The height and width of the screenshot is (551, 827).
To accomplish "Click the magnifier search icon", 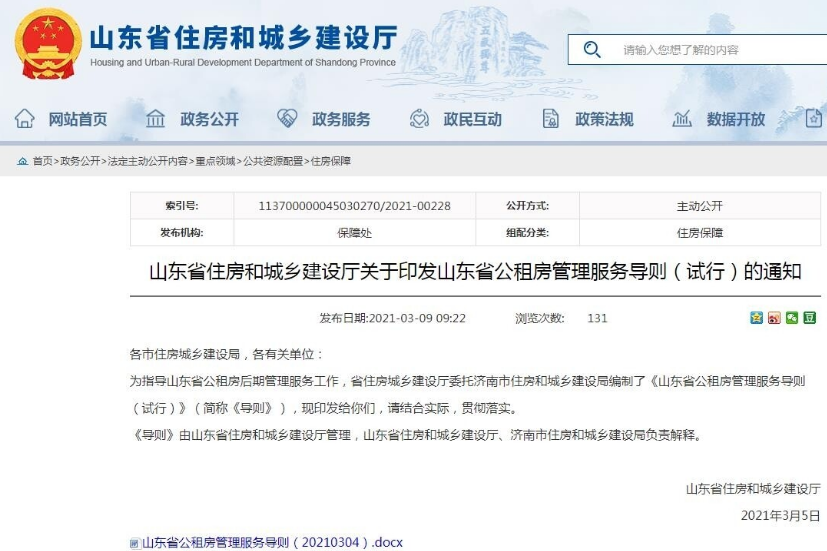I will pos(592,50).
